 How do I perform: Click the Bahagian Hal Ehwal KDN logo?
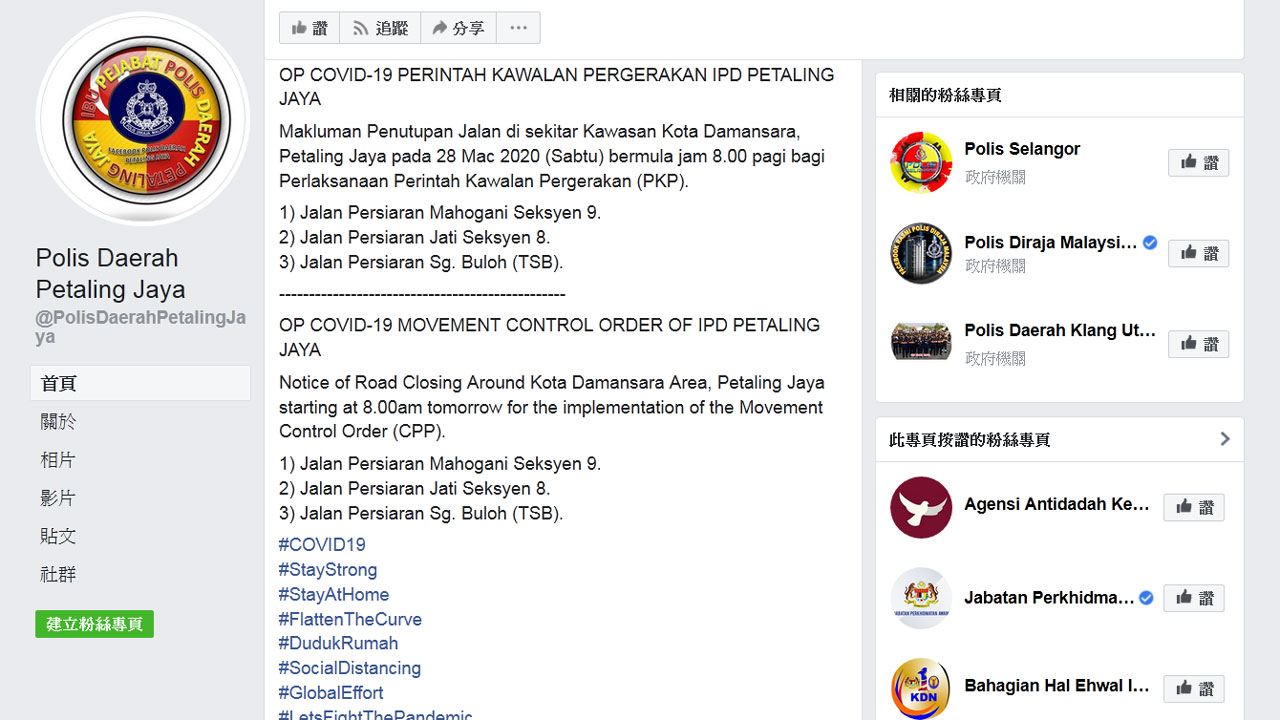coord(921,688)
